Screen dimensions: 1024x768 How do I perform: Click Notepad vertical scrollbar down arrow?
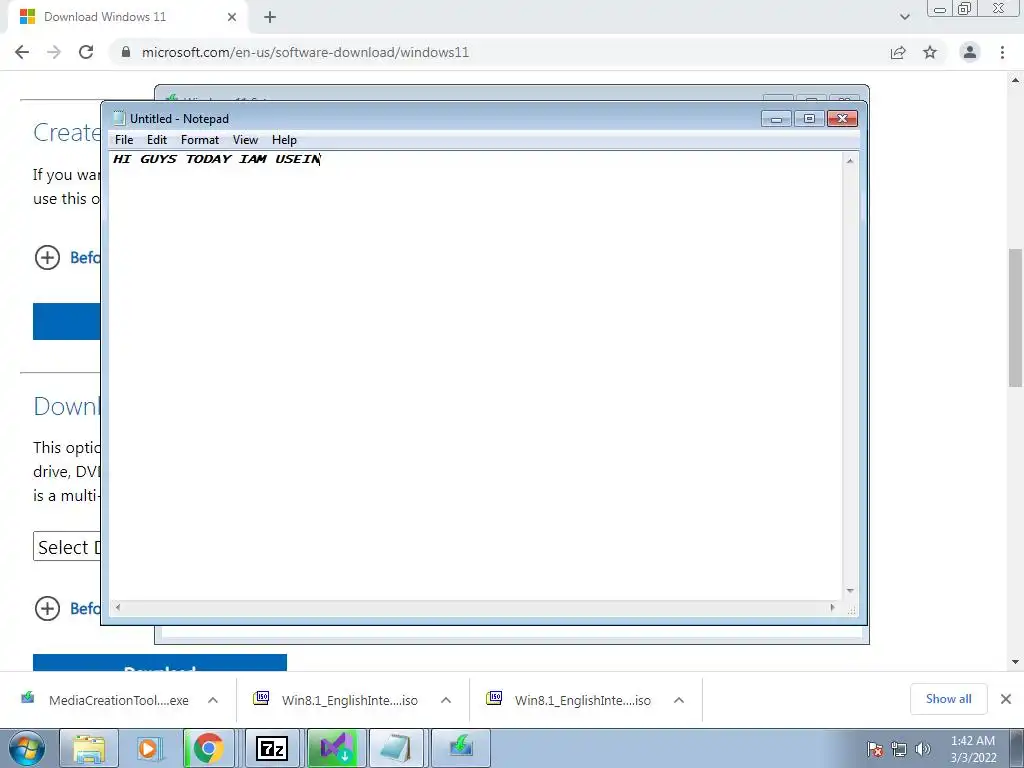click(850, 591)
